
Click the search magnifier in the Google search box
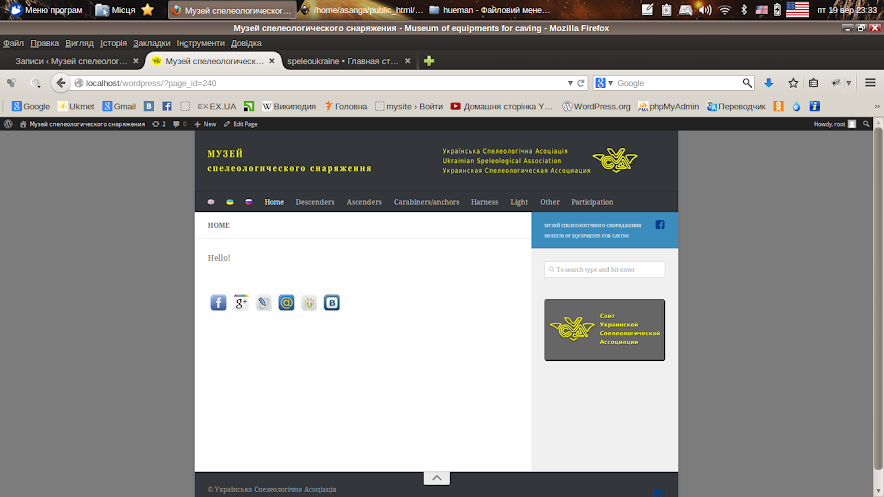(747, 83)
